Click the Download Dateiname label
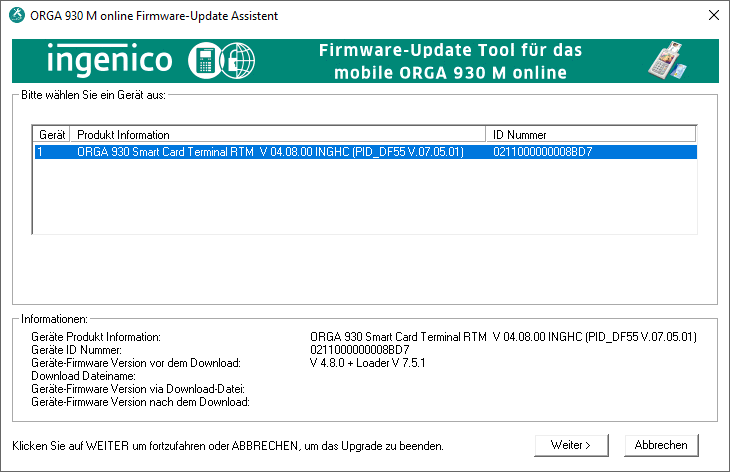 [83, 376]
